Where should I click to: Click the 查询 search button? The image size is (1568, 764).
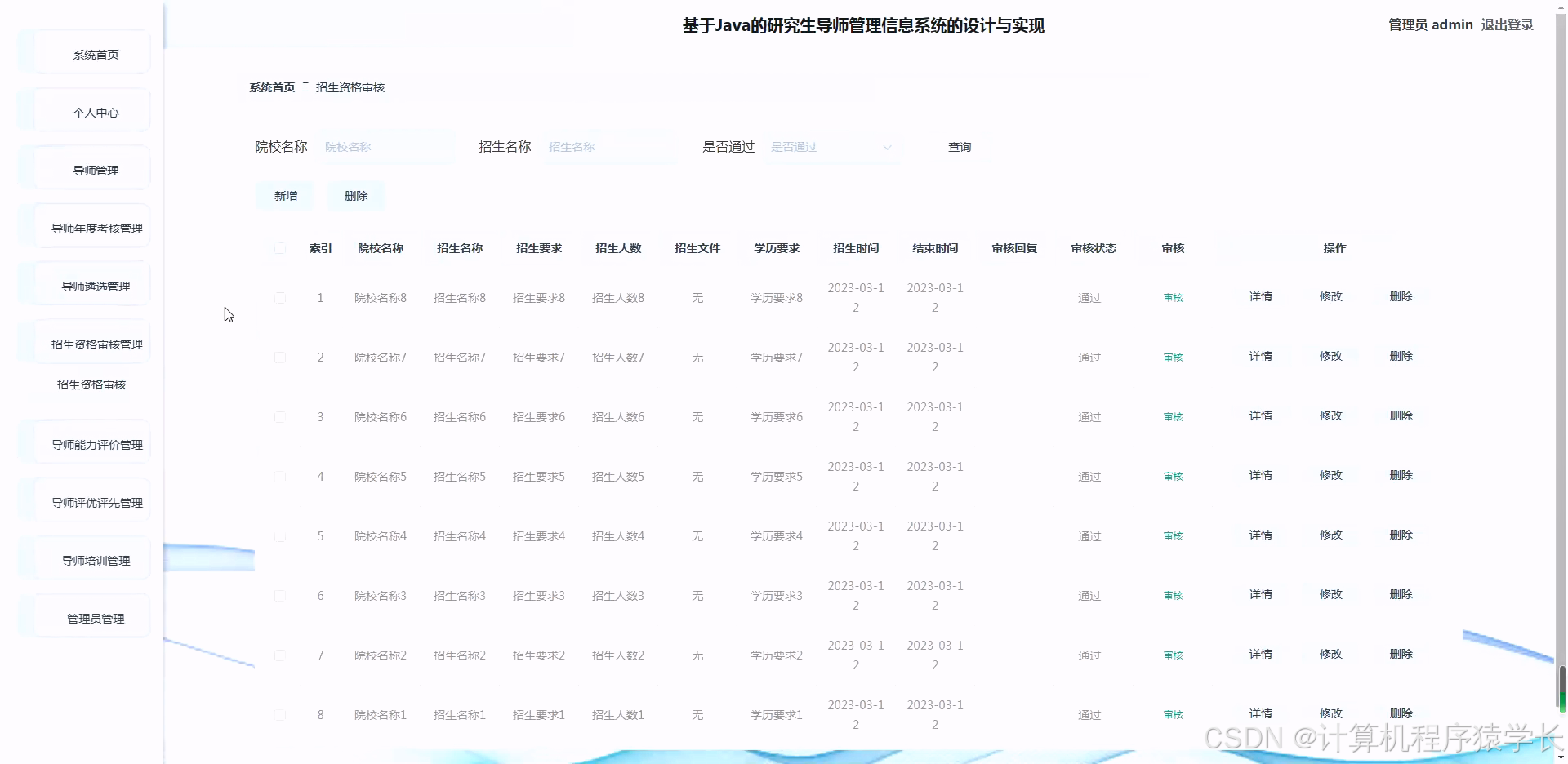coord(960,147)
